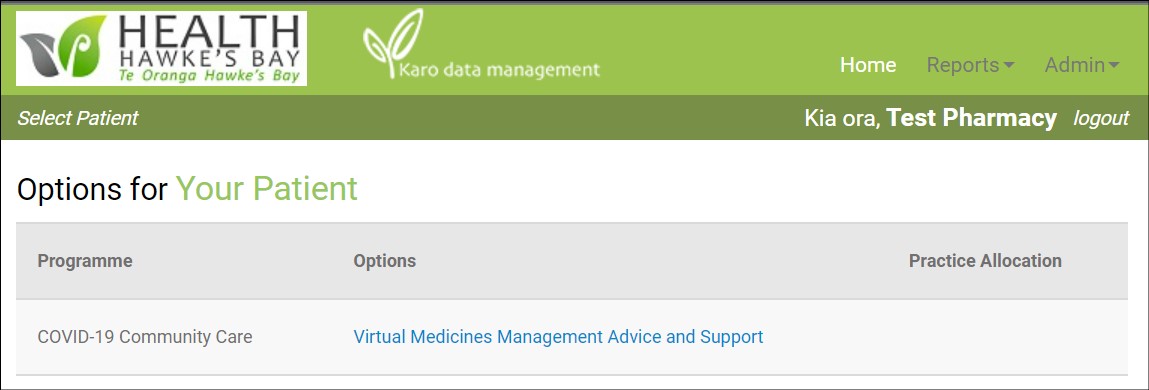
Task: Click the Programme column header
Action: [x=85, y=261]
